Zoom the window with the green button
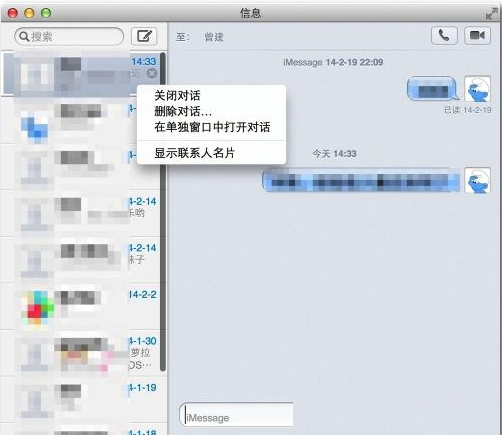This screenshot has width=502, height=435. click(46, 13)
